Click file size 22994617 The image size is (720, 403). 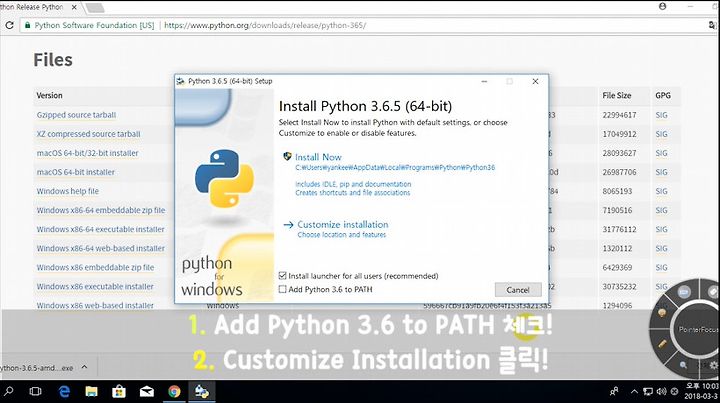[x=619, y=115]
